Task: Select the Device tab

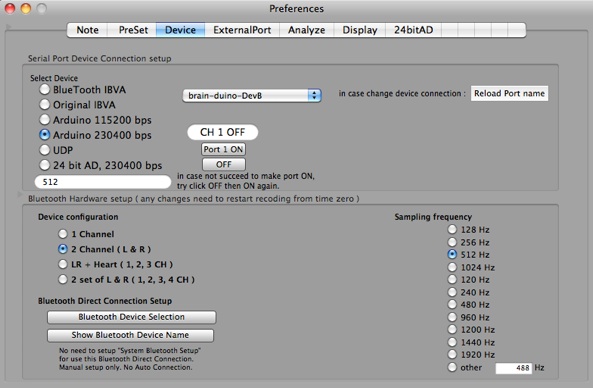Action: (180, 30)
